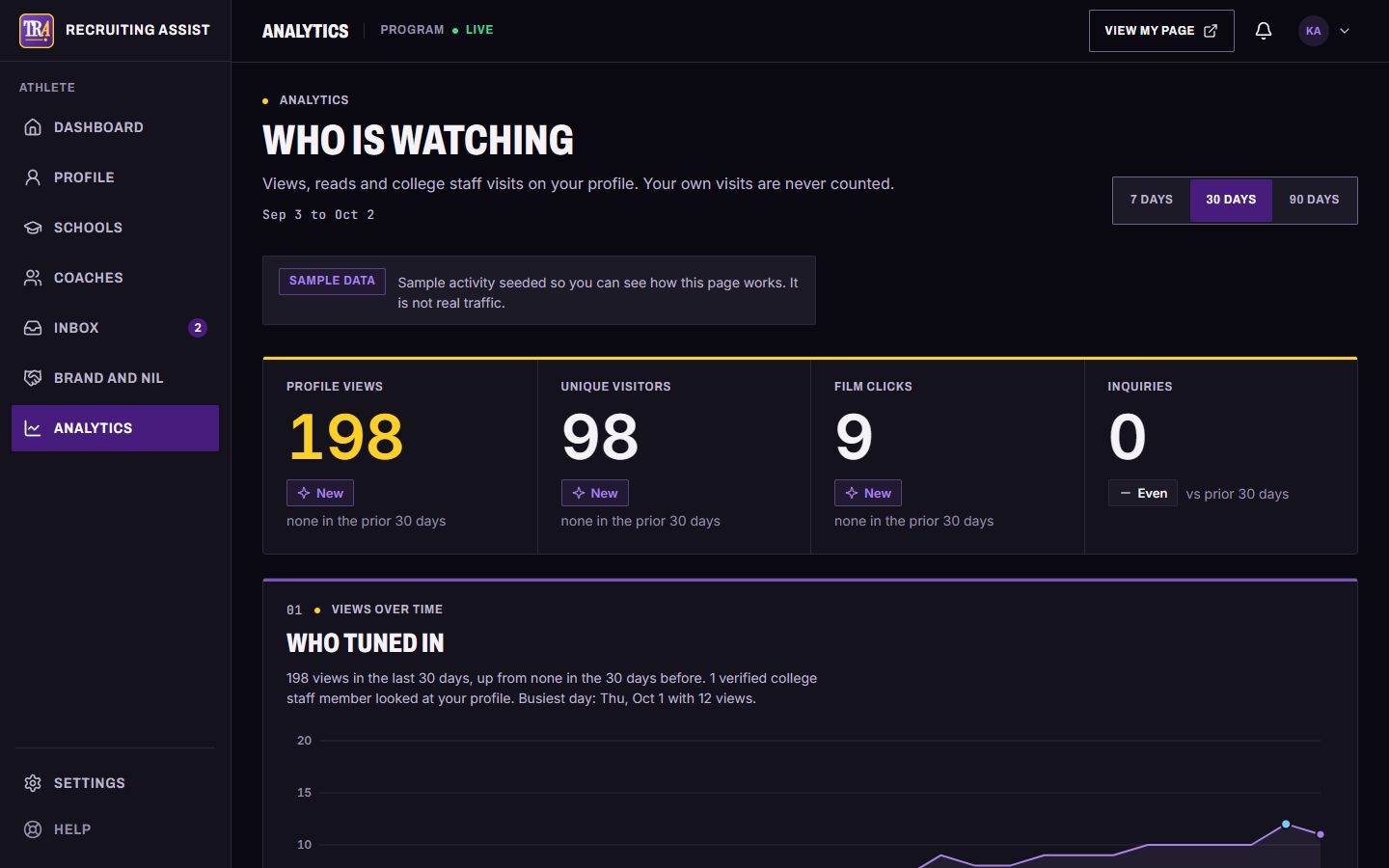Click the Who Is Watching heading
Image resolution: width=1389 pixels, height=868 pixels.
click(x=418, y=141)
